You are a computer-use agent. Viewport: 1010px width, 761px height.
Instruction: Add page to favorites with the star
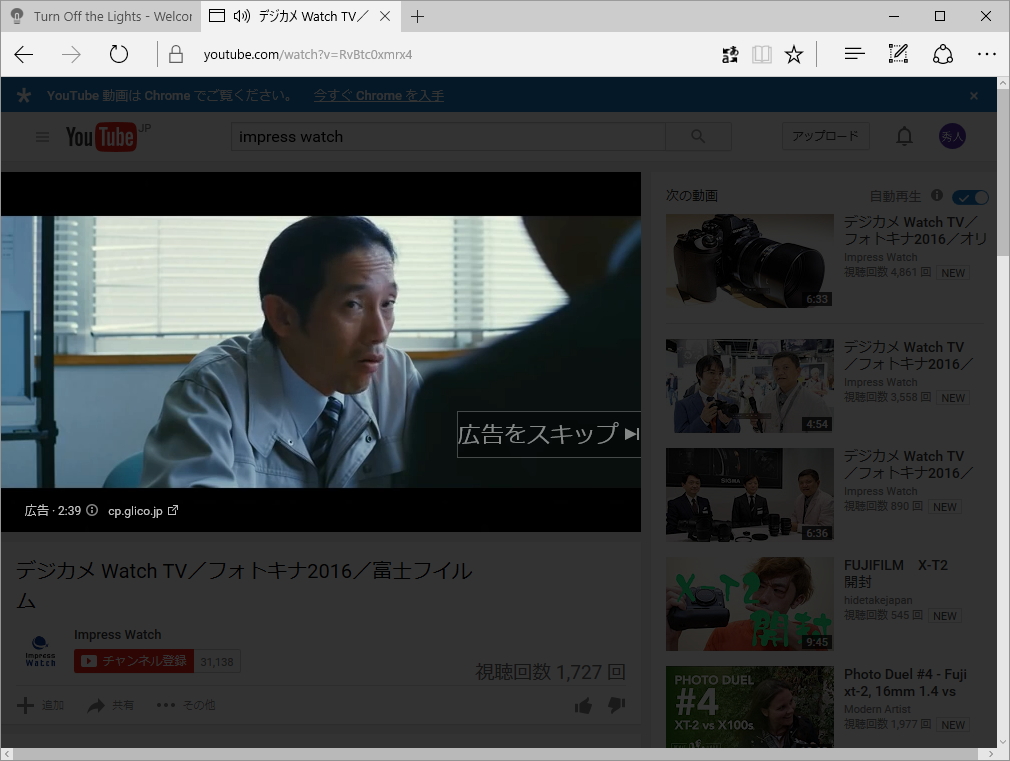(793, 55)
